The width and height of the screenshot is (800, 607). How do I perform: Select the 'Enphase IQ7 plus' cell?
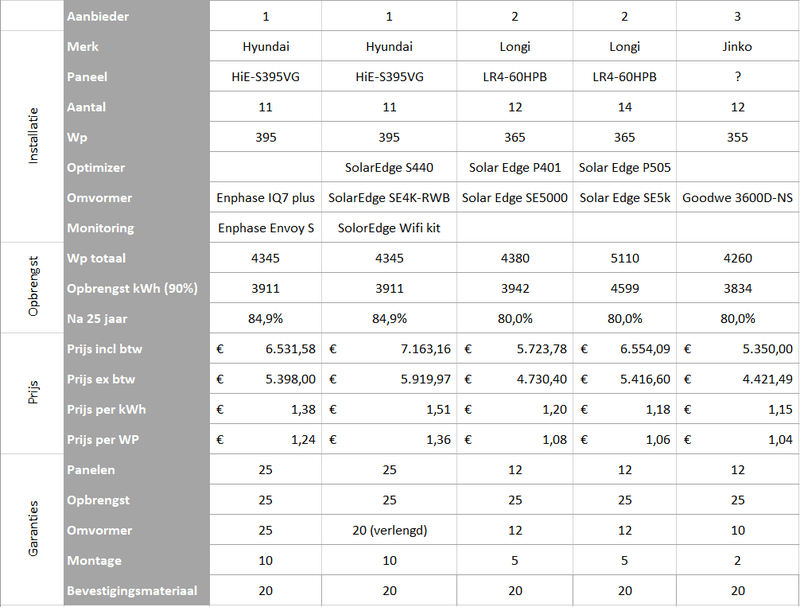click(265, 197)
